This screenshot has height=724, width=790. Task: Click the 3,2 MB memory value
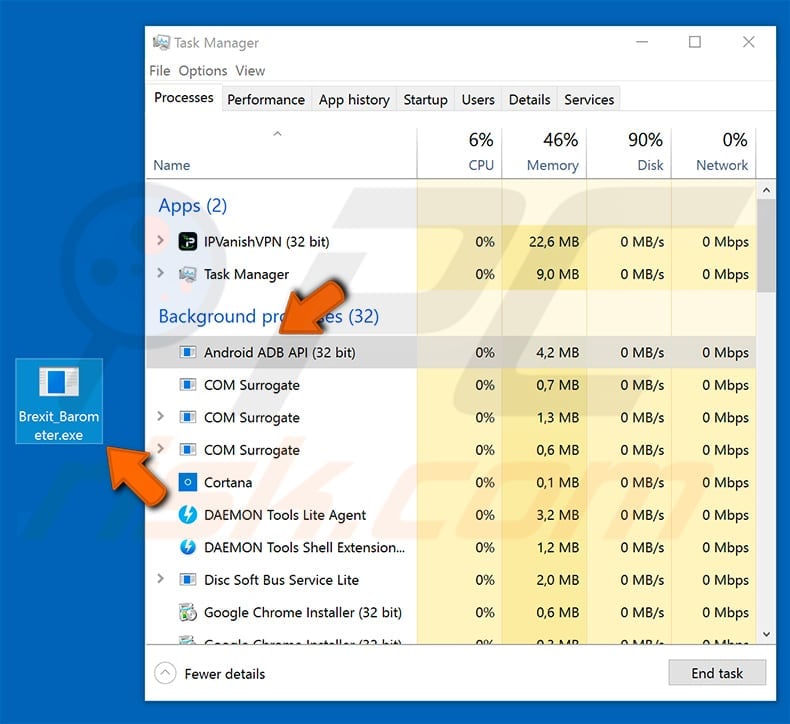pos(557,515)
